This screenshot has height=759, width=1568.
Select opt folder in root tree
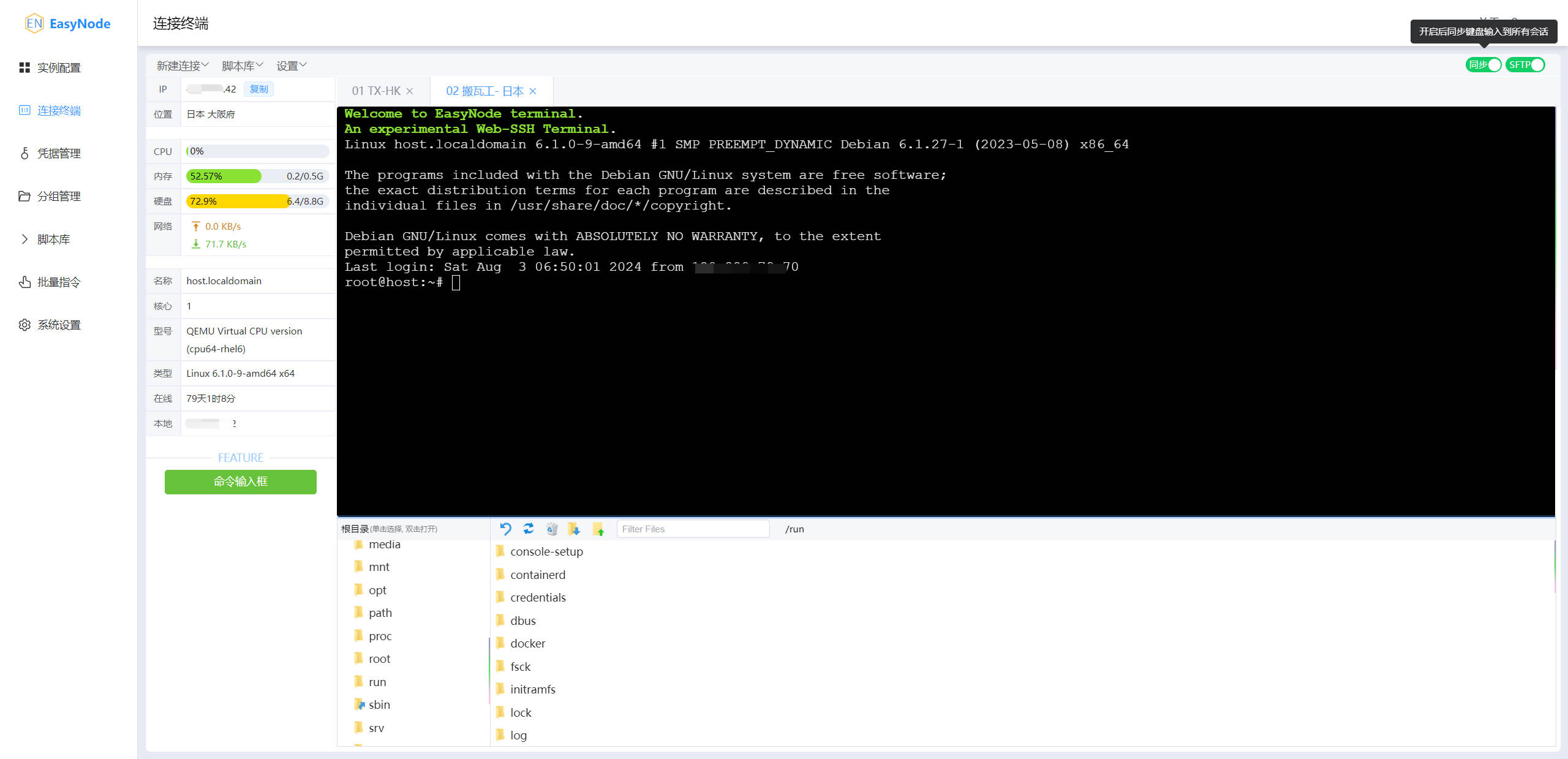(x=377, y=590)
